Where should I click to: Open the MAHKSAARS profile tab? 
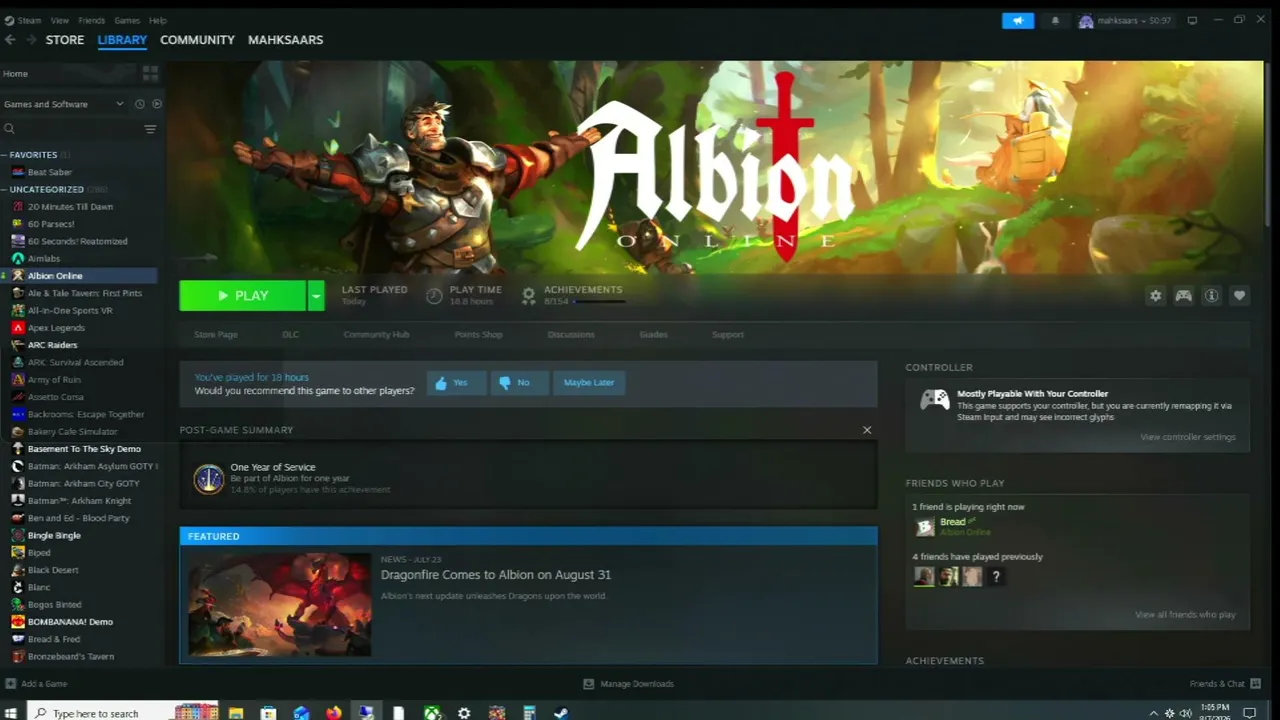[285, 40]
